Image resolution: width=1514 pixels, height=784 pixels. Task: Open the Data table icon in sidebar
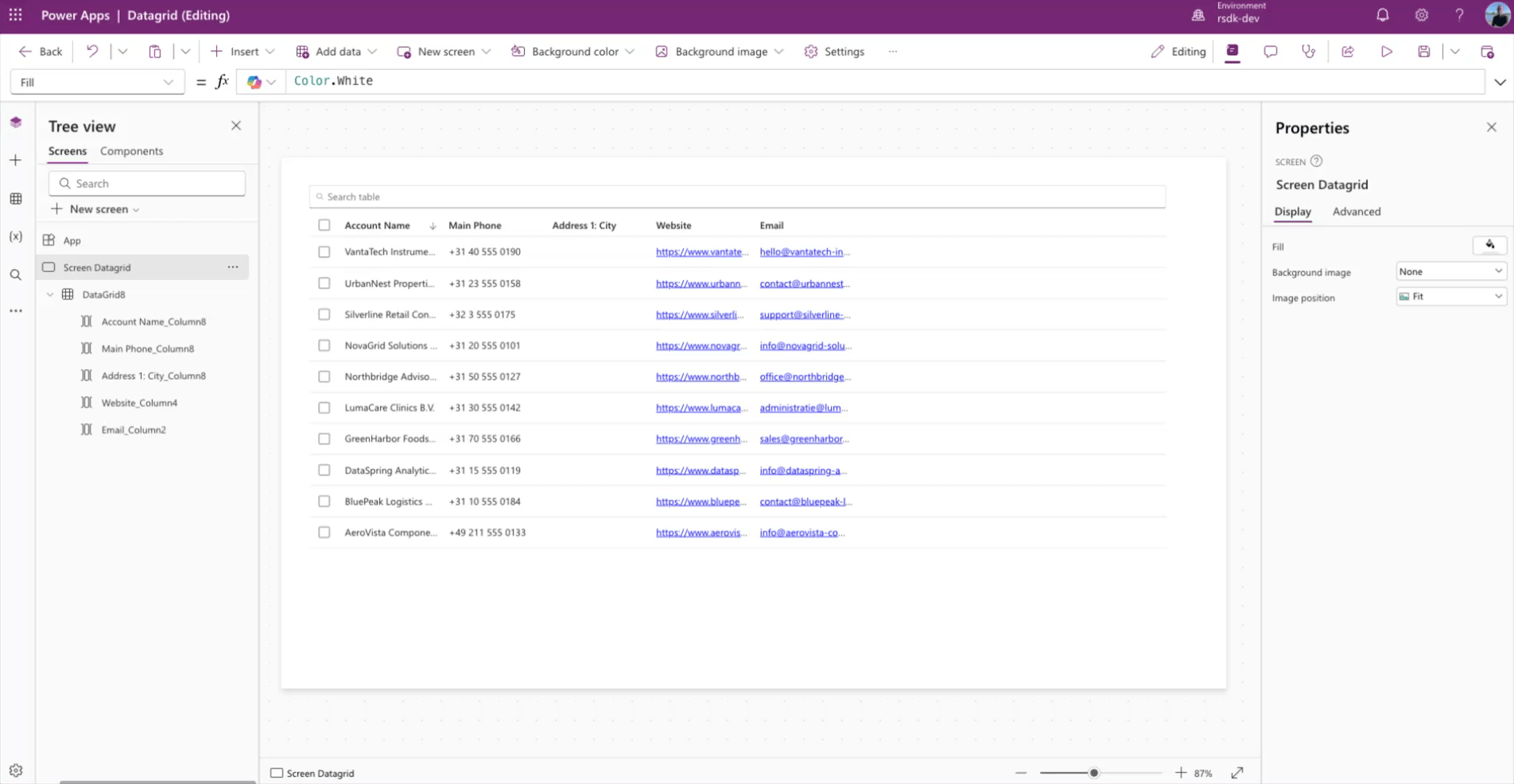coord(16,199)
